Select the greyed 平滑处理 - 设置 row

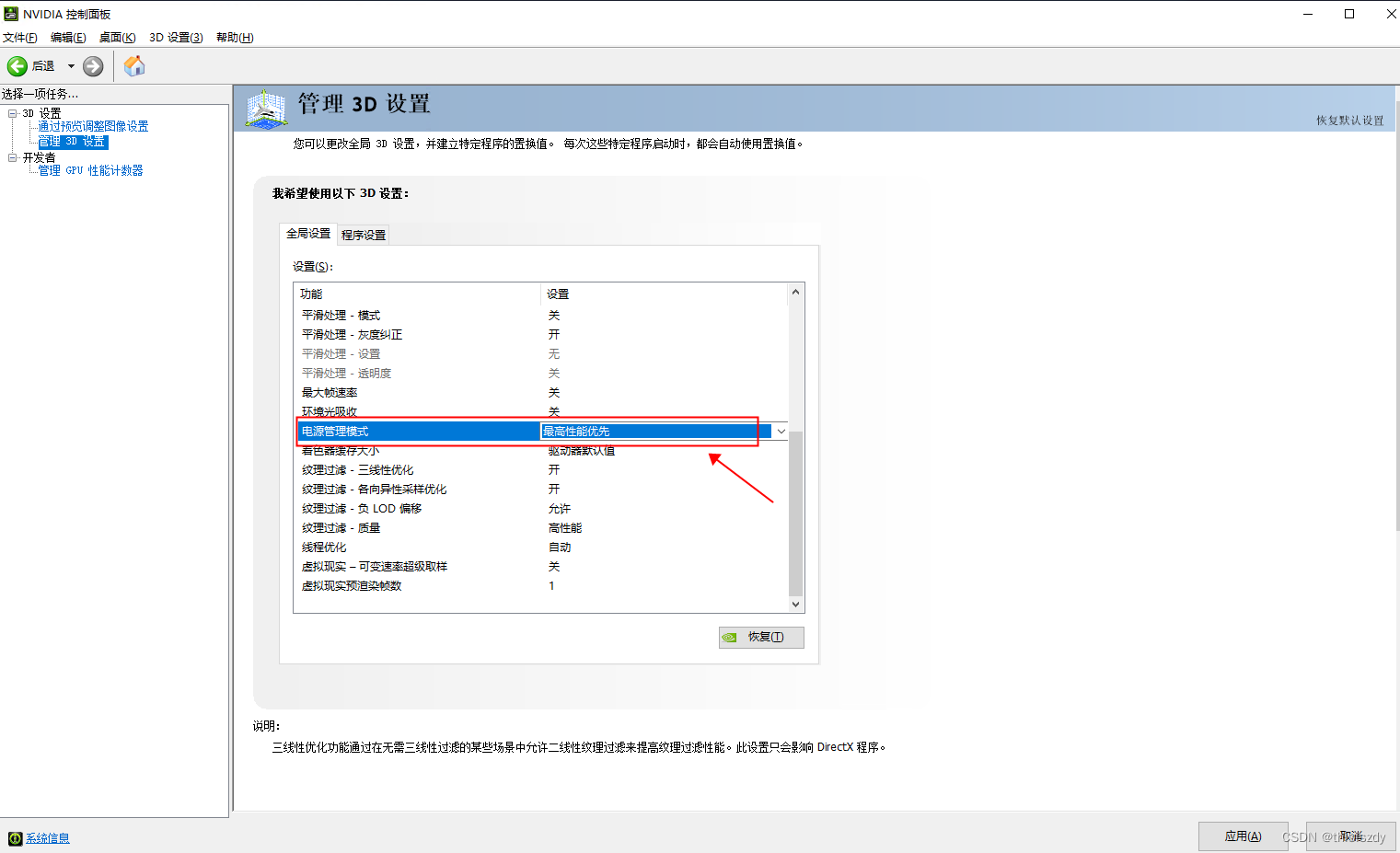tap(541, 354)
